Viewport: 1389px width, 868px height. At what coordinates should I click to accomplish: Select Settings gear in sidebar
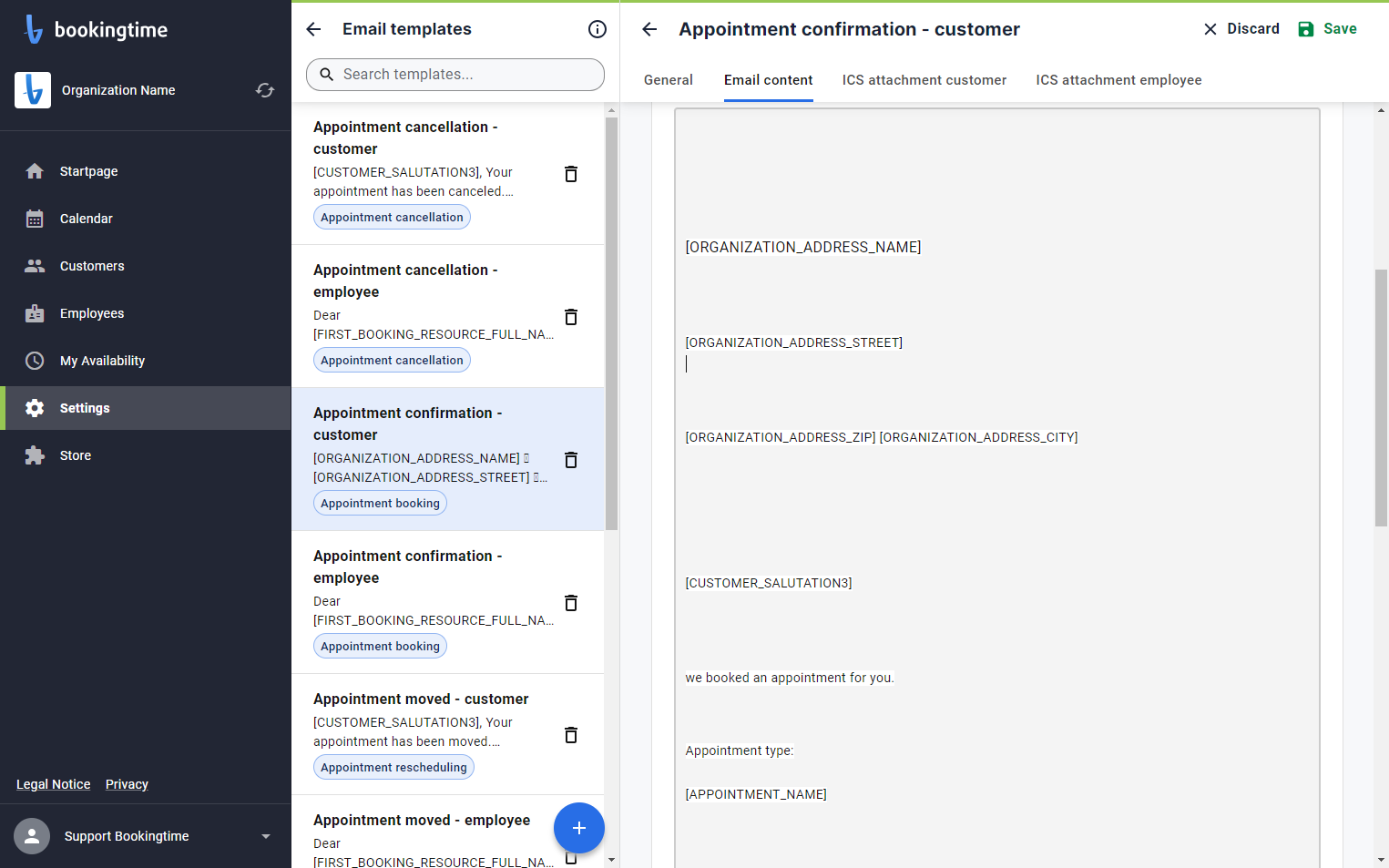tap(35, 408)
